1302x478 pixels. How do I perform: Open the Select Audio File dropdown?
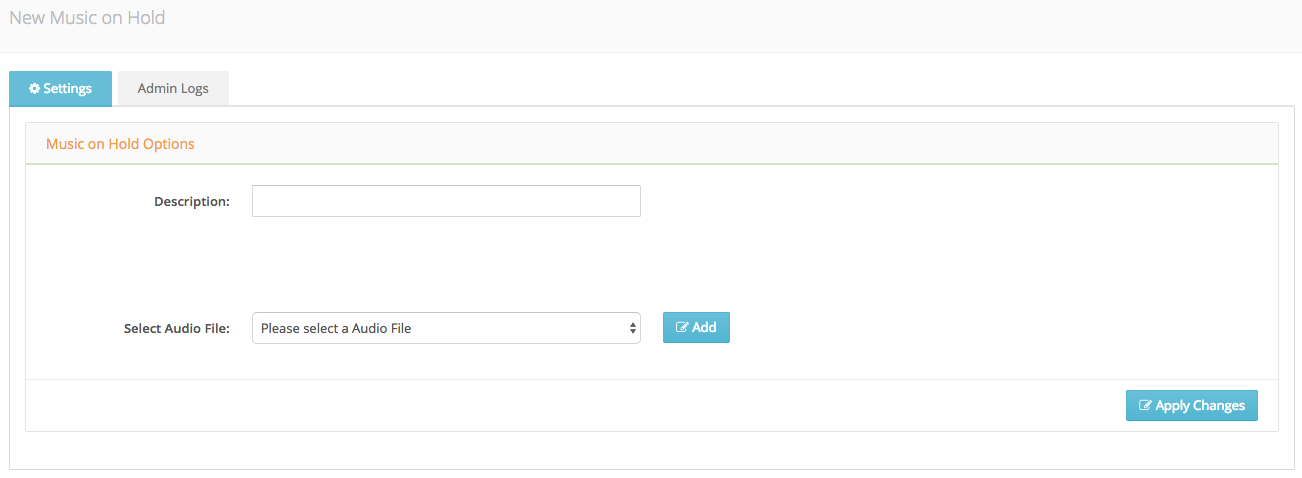(446, 328)
